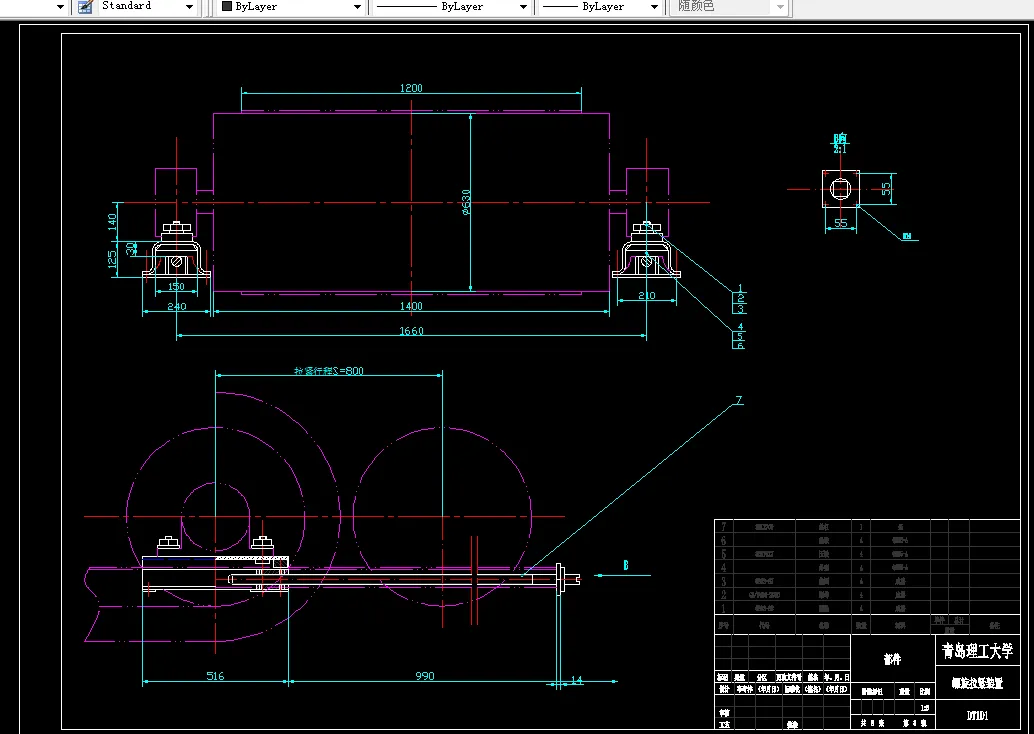
Task: Click the DT1D1 drawing number text
Action: [x=977, y=716]
